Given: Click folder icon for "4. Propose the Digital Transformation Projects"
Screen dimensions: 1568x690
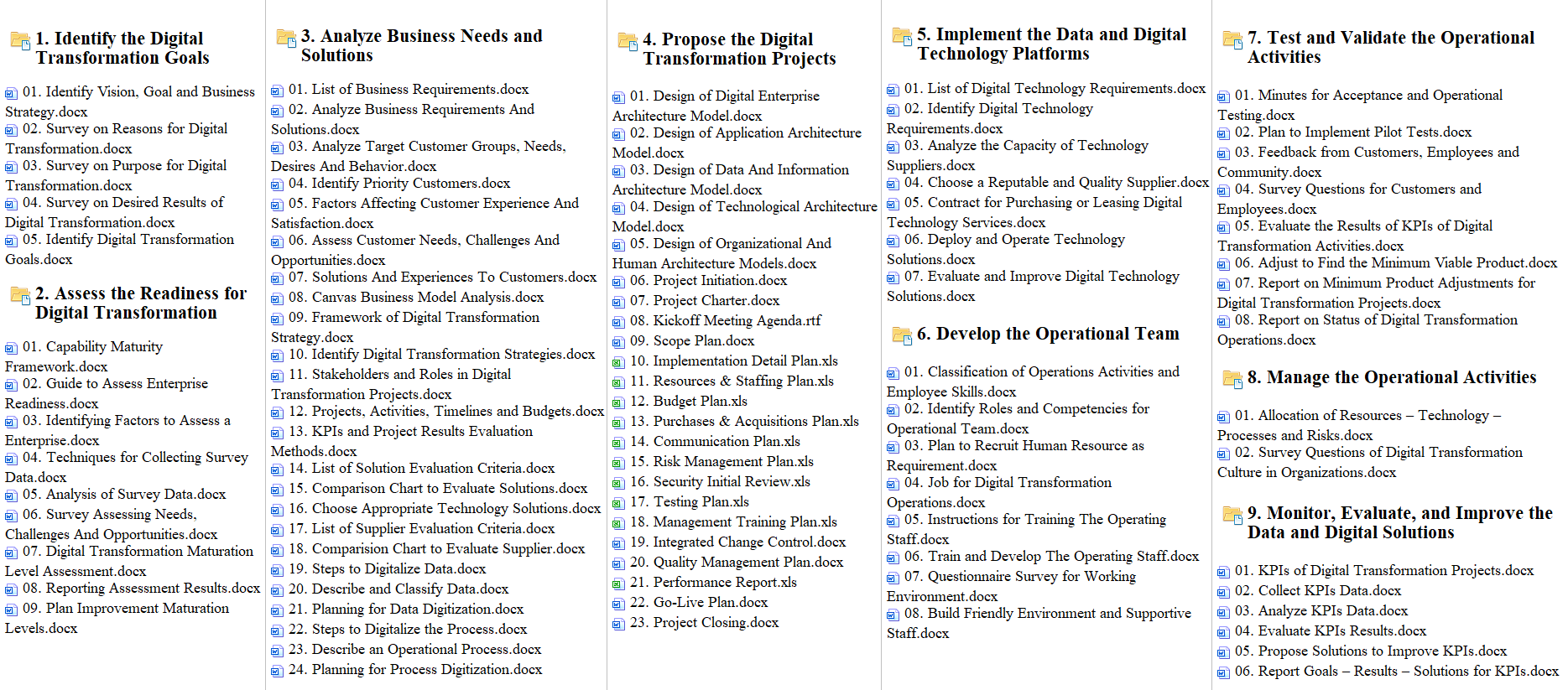Looking at the screenshot, I should pos(628,42).
